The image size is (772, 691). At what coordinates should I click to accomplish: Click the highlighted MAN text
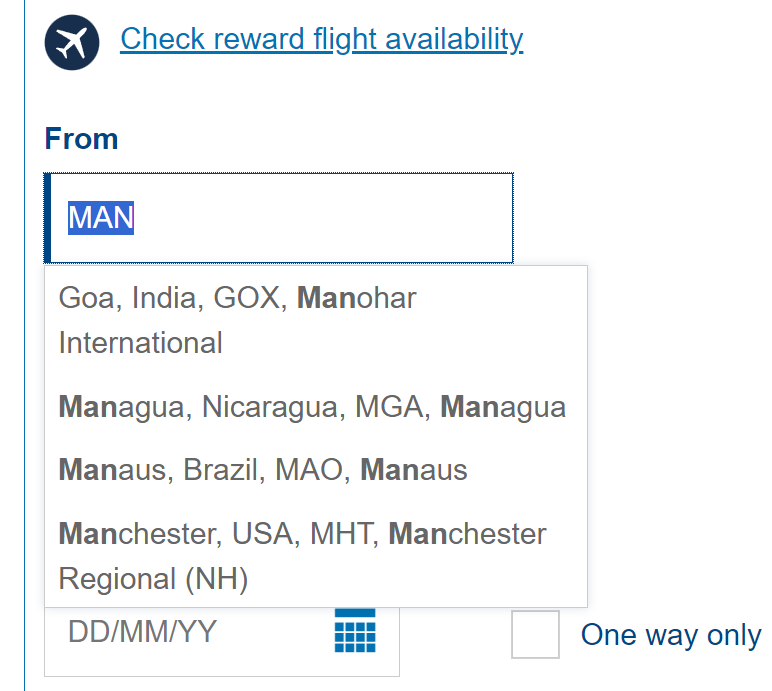click(101, 218)
